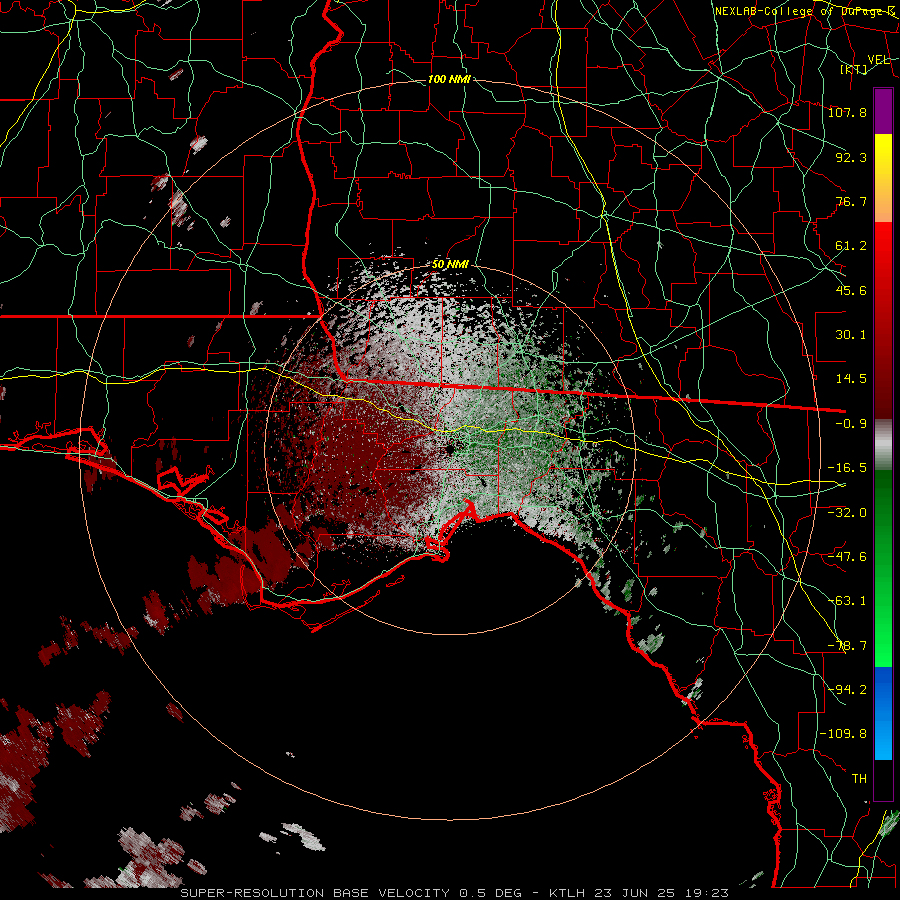Click the purple segment of the color bar
This screenshot has height=900, width=900.
(x=883, y=112)
